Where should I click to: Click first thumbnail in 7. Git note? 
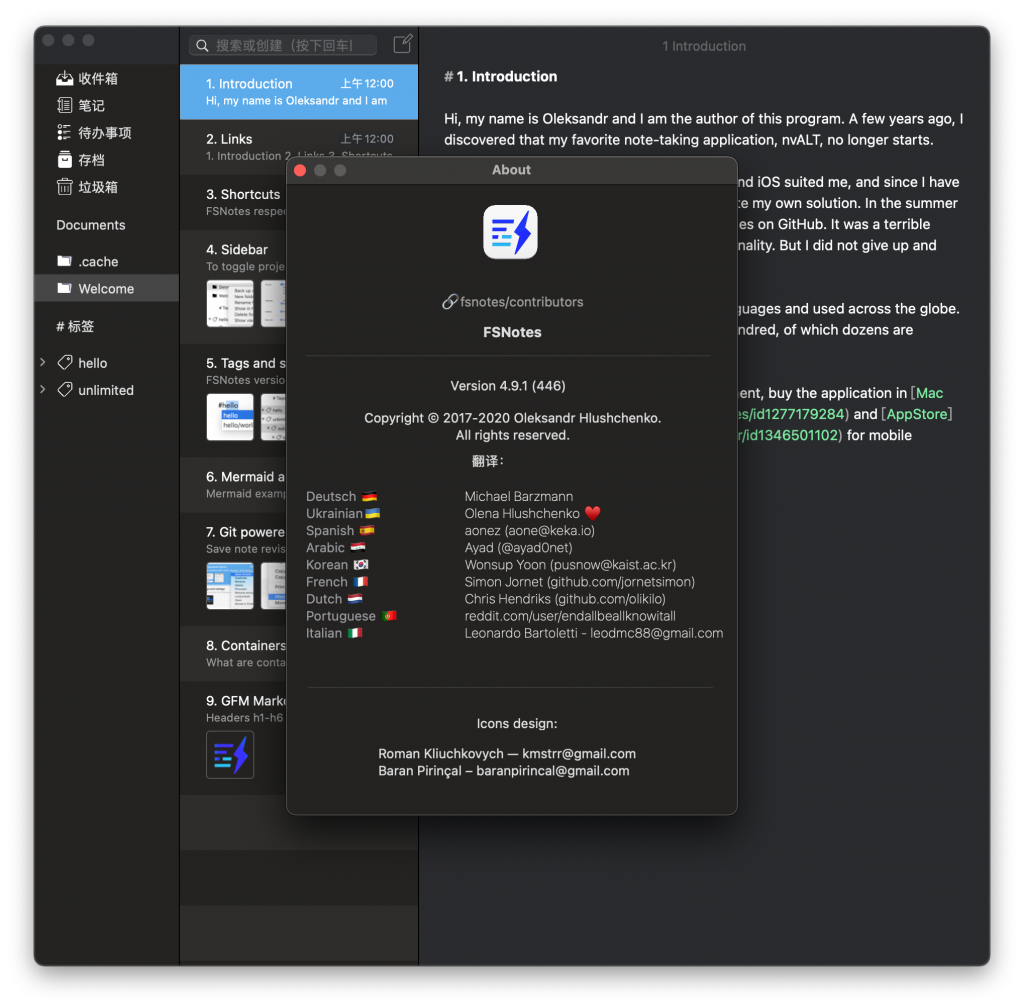pos(230,586)
